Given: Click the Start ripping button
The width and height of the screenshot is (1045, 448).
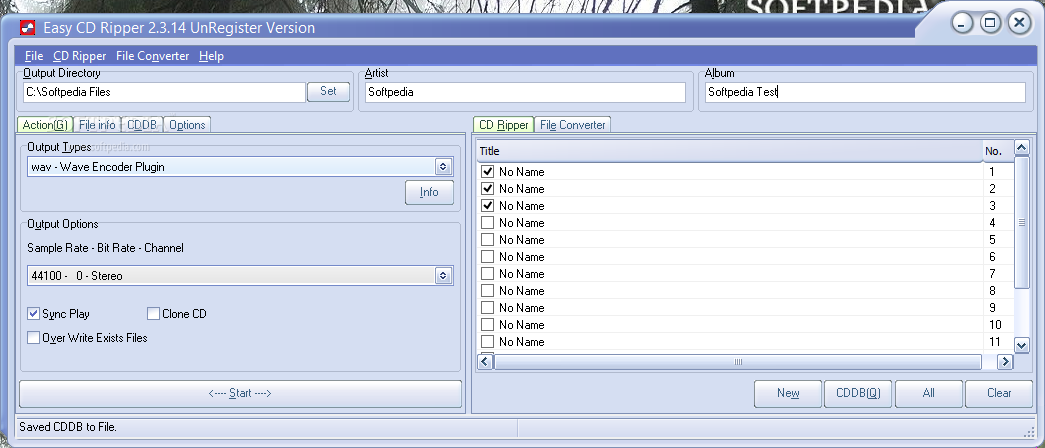Looking at the screenshot, I should [x=240, y=393].
